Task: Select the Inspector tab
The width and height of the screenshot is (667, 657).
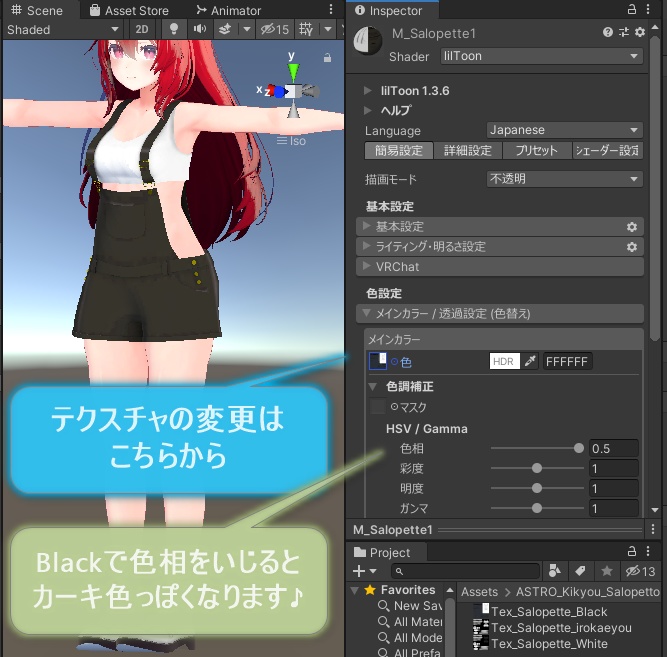Action: point(390,10)
